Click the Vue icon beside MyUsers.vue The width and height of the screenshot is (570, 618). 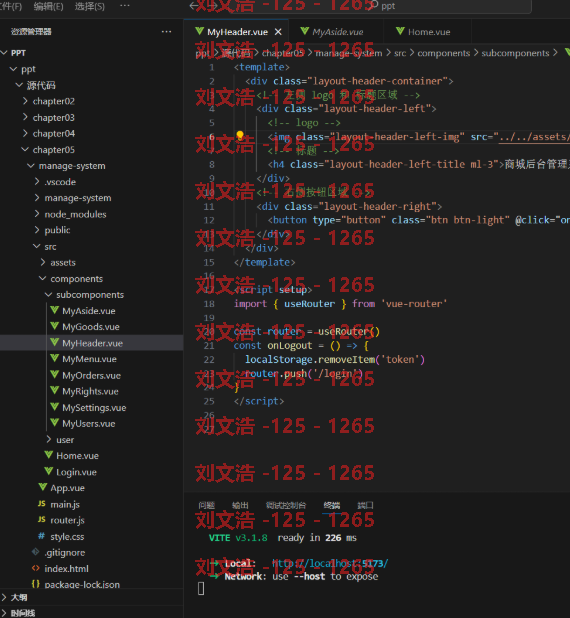coord(54,423)
